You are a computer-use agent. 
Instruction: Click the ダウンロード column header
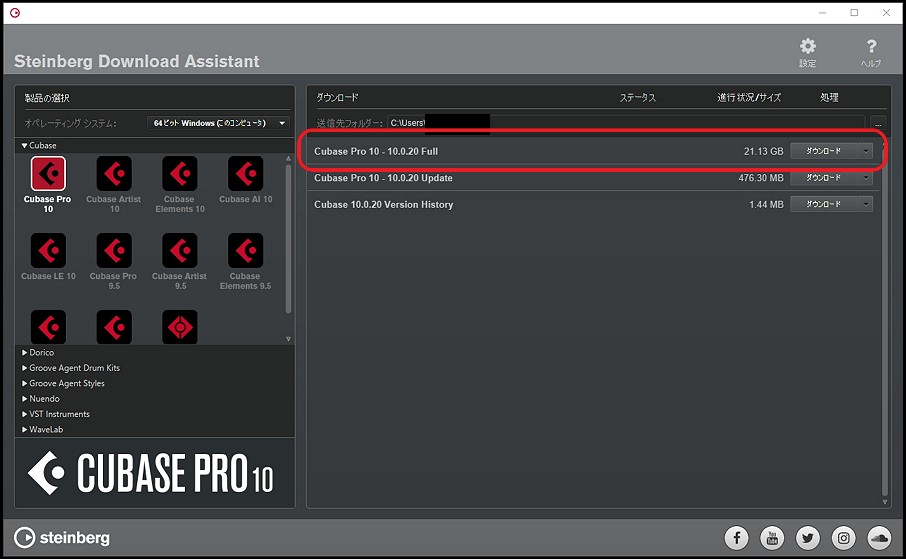click(337, 98)
